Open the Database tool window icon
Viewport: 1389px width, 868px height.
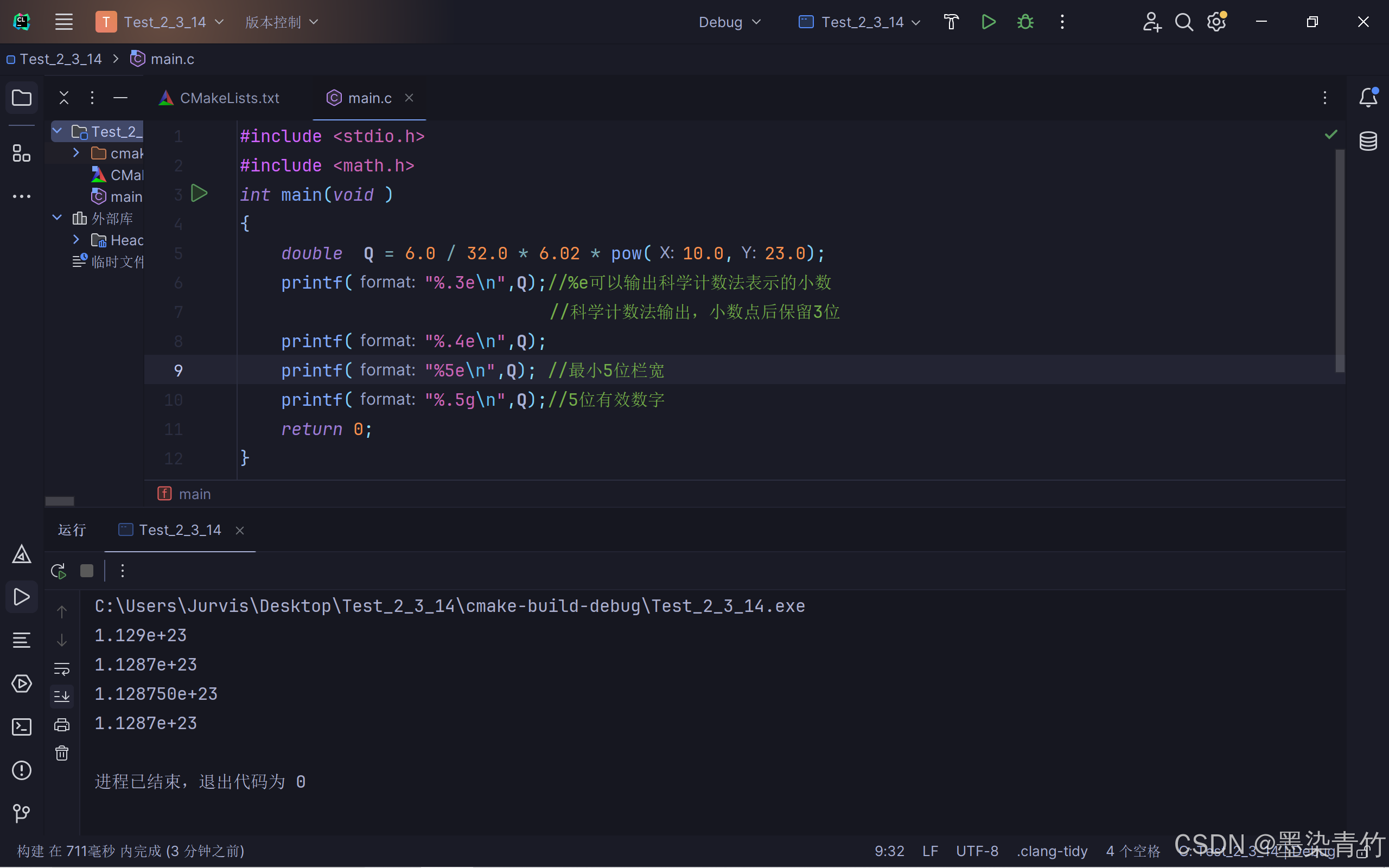pos(1368,141)
